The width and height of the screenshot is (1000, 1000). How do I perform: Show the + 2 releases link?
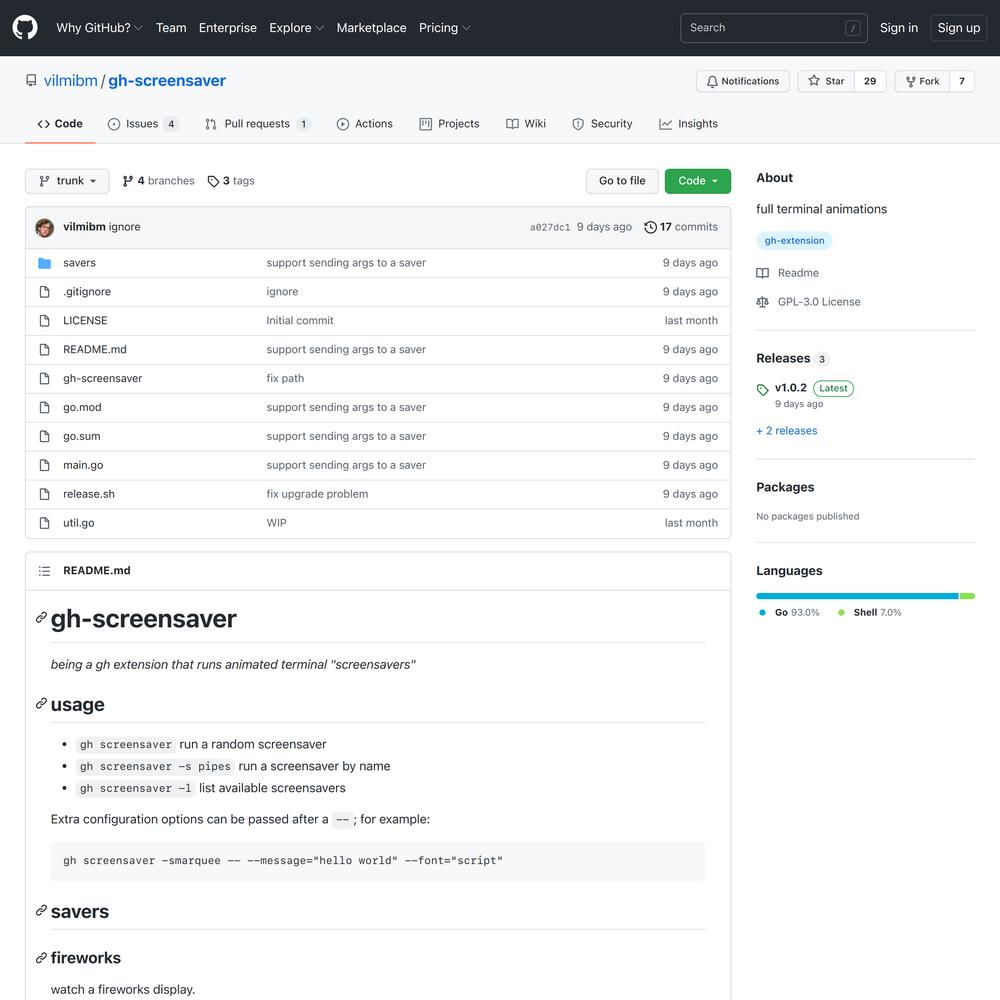786,431
